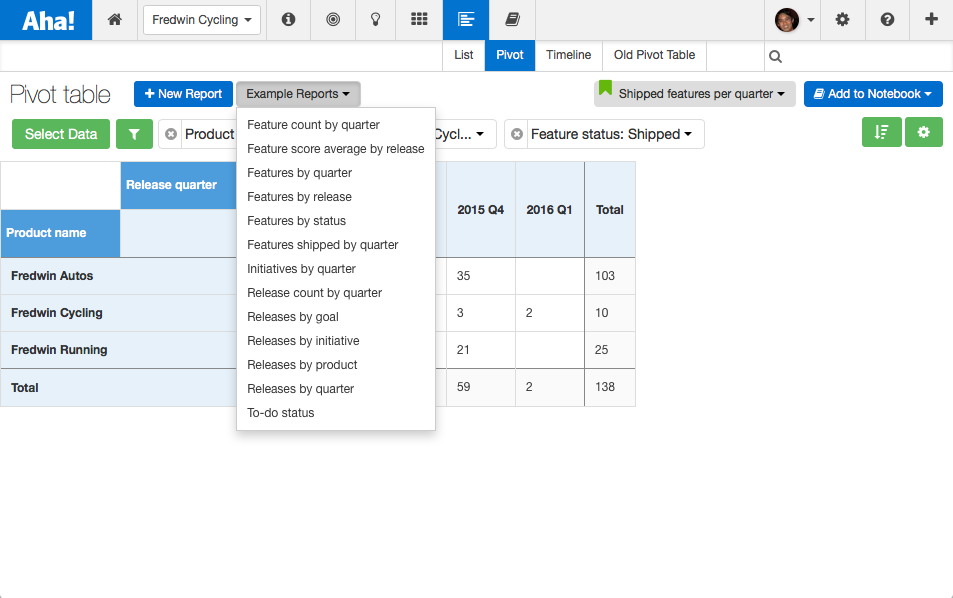The width and height of the screenshot is (953, 598).
Task: Click the Select Data button
Action: [x=61, y=134]
